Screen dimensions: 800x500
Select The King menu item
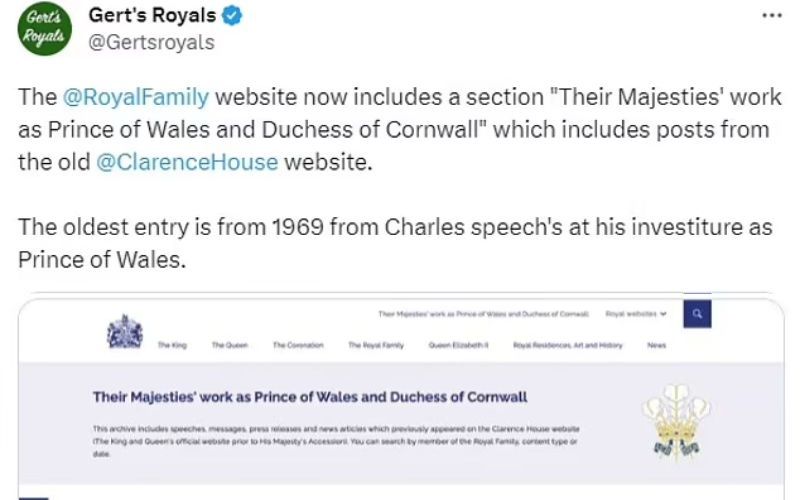coord(172,345)
